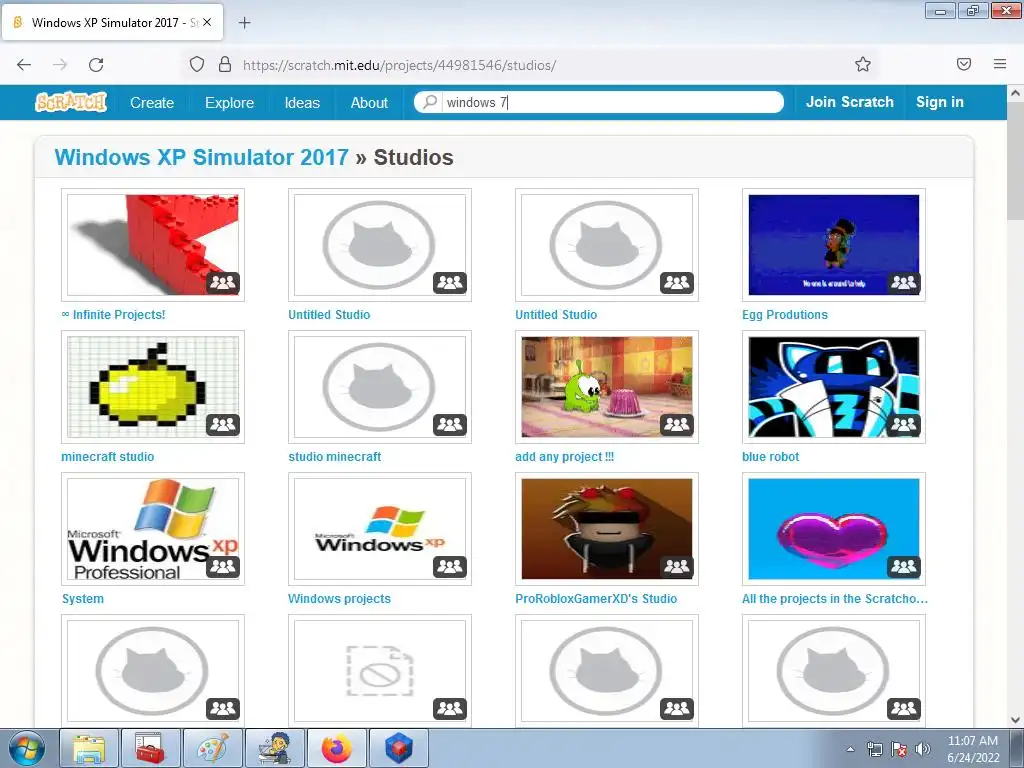Click the Action Center flag icon
This screenshot has height=768, width=1024.
[899, 749]
